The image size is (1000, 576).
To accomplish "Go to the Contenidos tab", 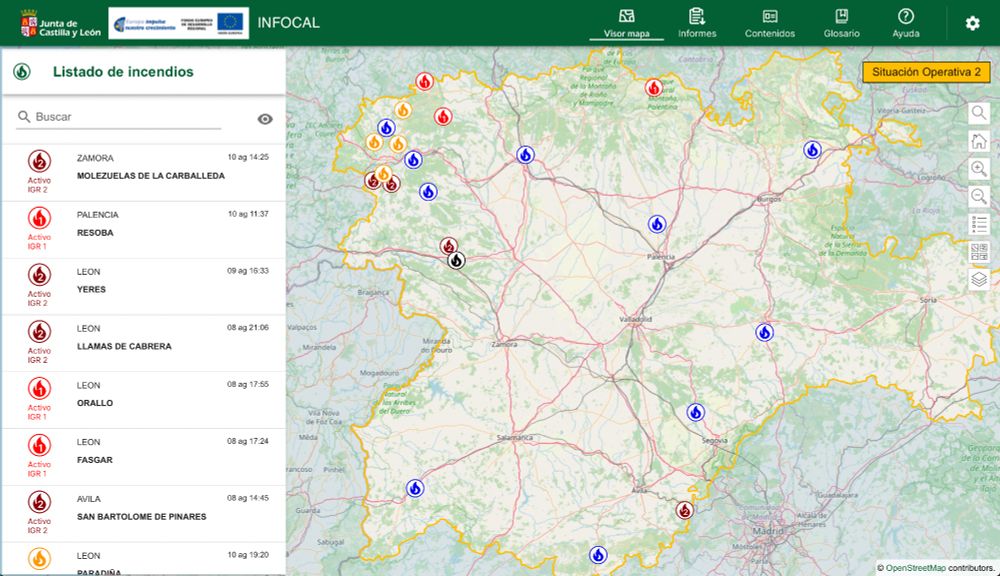I will click(770, 23).
